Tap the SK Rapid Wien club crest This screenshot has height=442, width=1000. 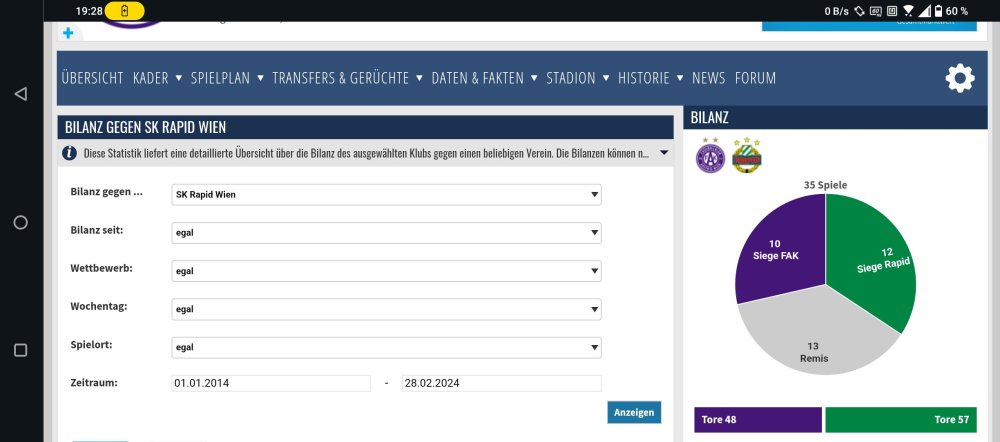tap(747, 156)
